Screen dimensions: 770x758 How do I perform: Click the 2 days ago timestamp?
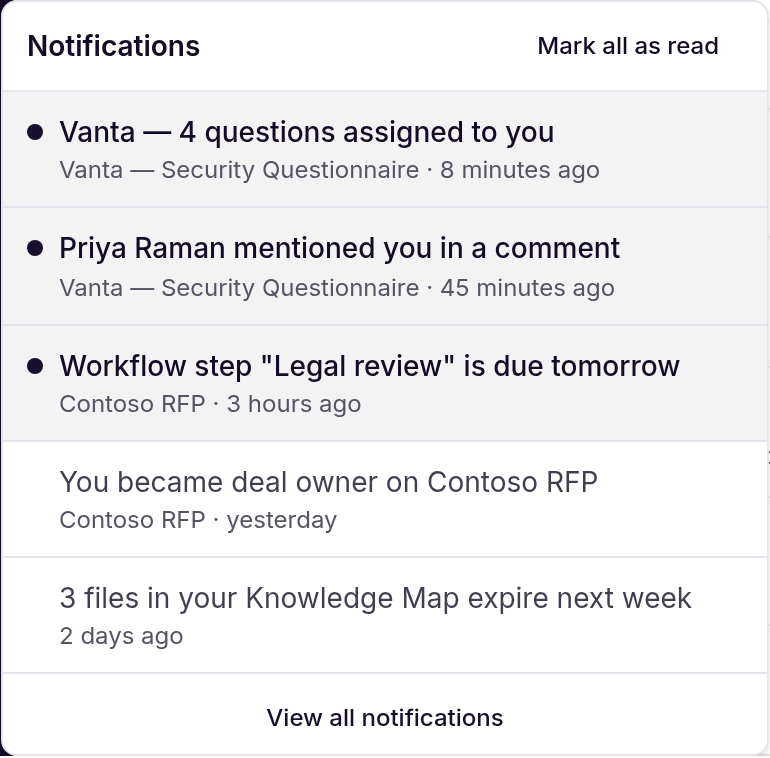click(x=121, y=636)
